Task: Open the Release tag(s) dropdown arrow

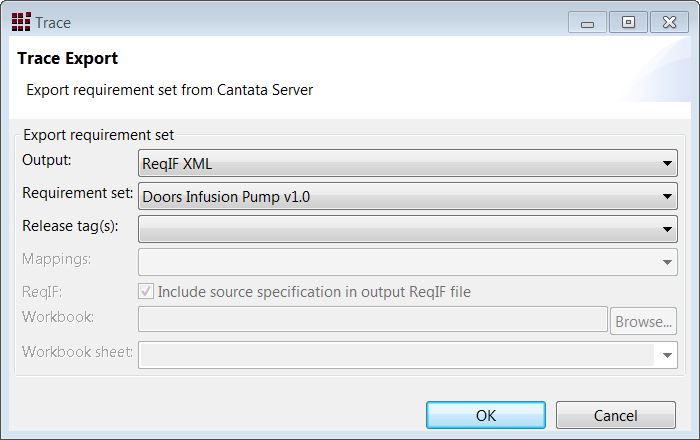Action: coord(667,229)
